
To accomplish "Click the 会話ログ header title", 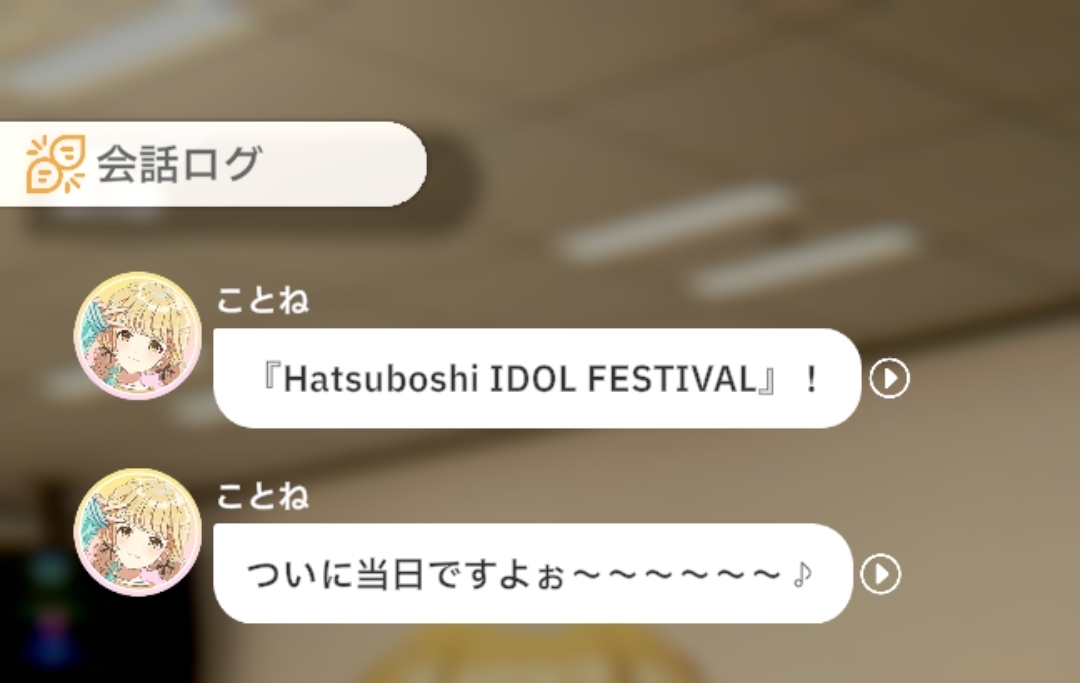I will pyautogui.click(x=178, y=164).
